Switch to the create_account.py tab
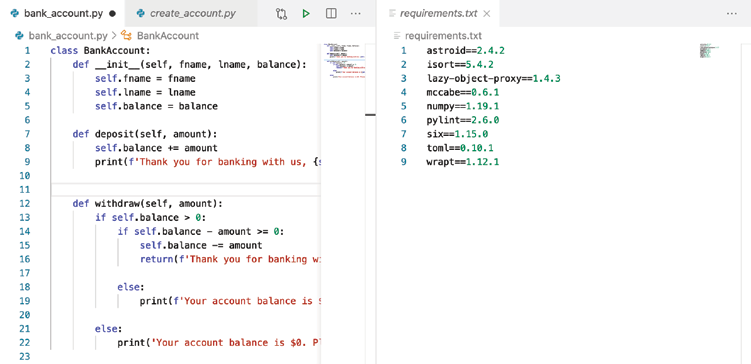Screen dimensions: 751x364 (x=192, y=13)
